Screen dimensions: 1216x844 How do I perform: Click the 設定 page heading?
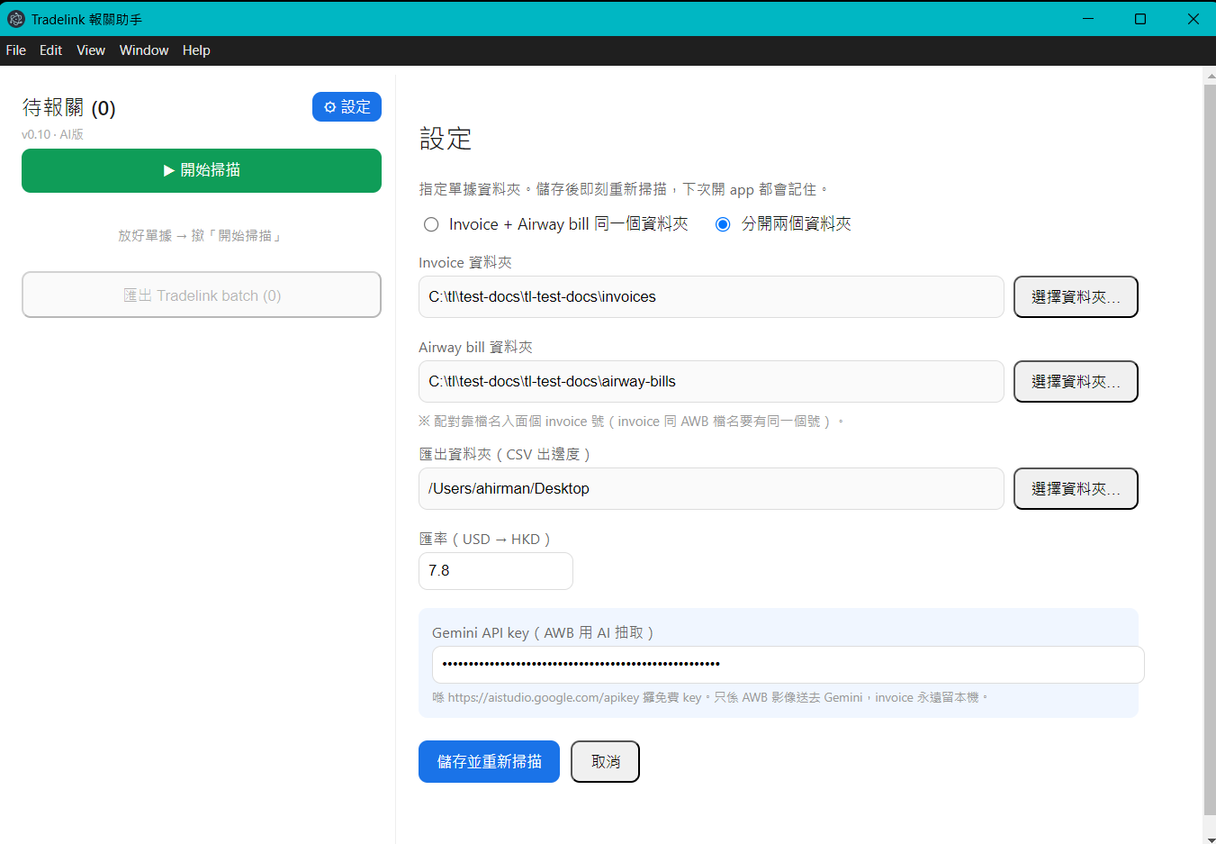click(x=445, y=139)
